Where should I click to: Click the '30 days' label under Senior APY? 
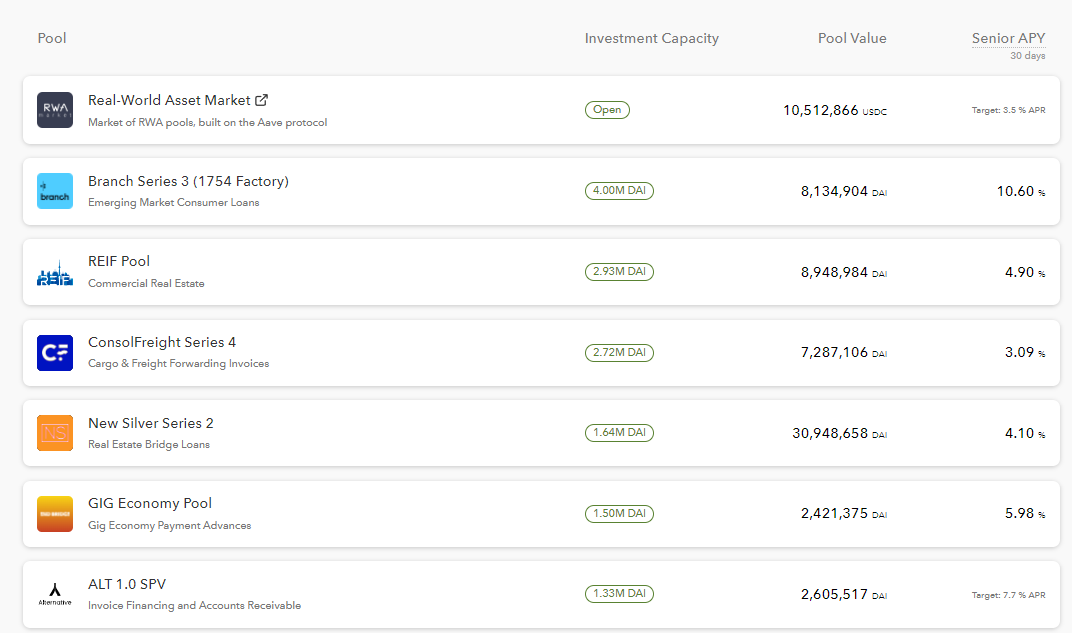(1028, 55)
